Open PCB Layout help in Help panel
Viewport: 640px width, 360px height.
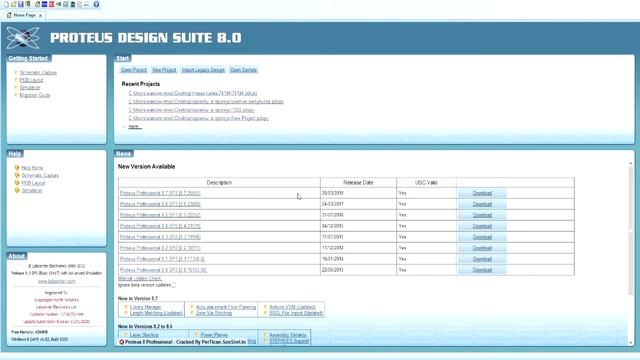(33, 183)
